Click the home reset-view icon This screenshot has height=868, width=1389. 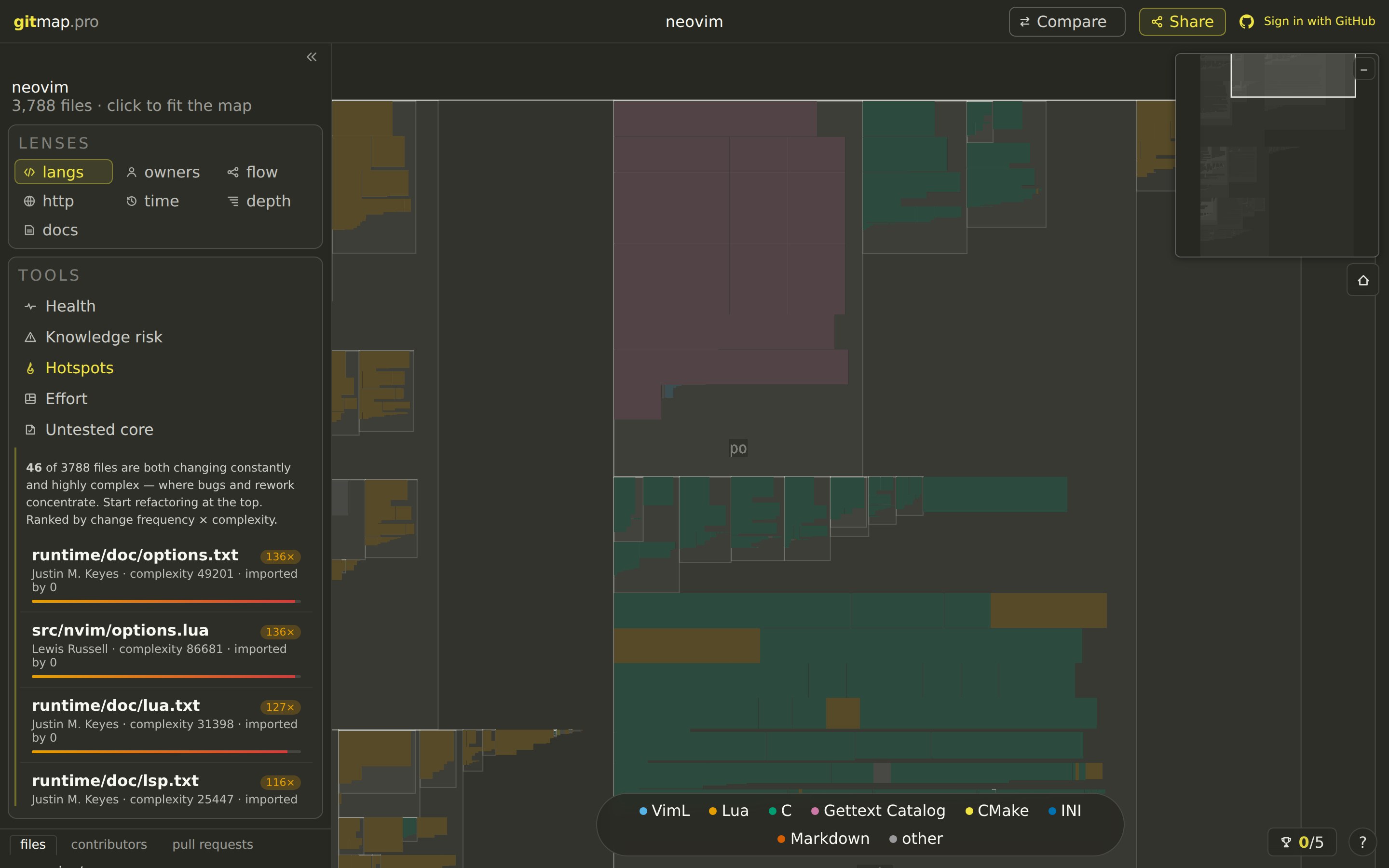tap(1363, 280)
